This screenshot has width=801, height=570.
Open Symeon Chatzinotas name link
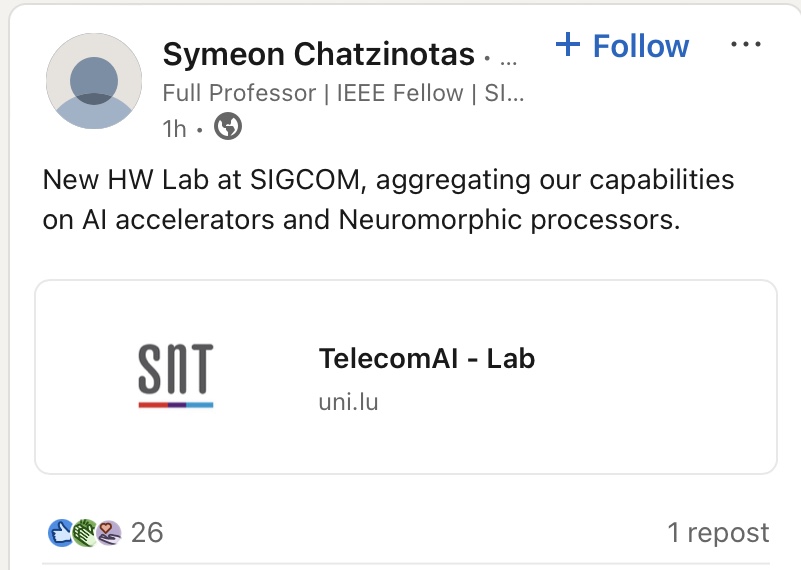coord(318,54)
